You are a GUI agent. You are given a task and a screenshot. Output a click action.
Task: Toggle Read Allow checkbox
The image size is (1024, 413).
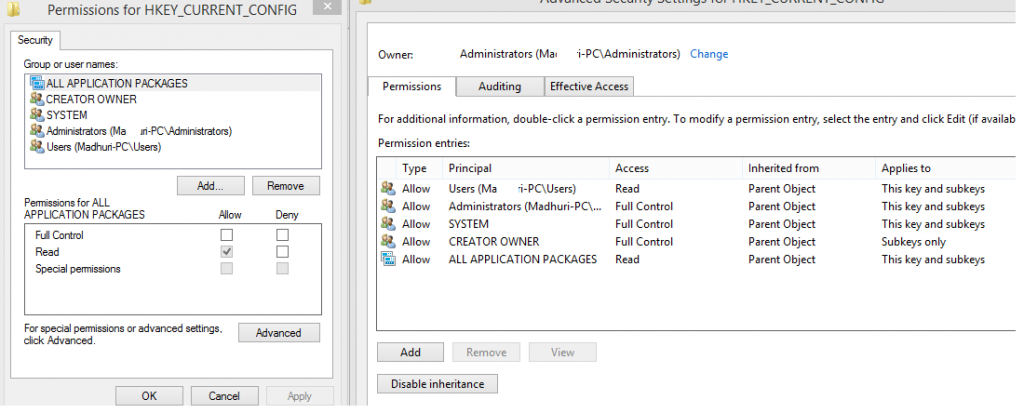click(227, 252)
